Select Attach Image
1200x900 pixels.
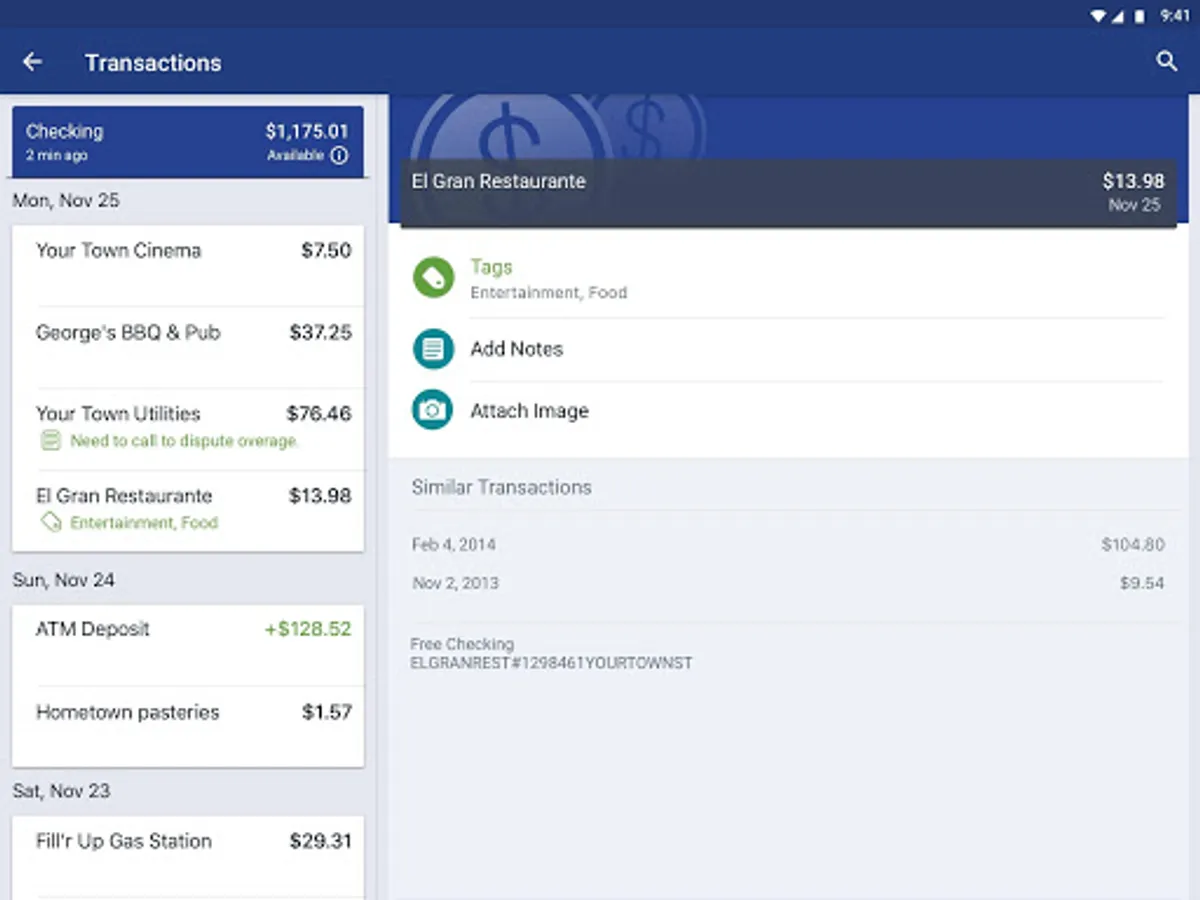tap(788, 411)
